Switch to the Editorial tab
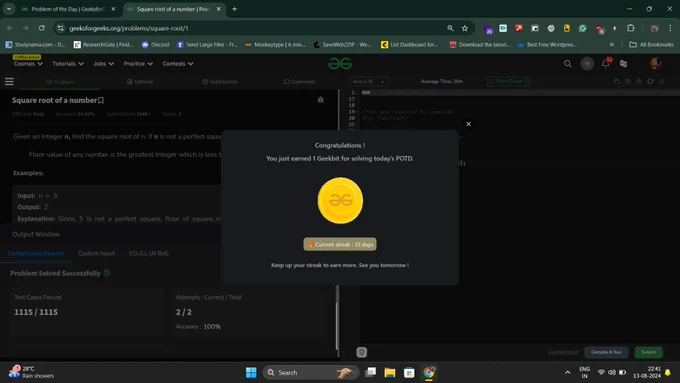The image size is (680, 383). 140,82
